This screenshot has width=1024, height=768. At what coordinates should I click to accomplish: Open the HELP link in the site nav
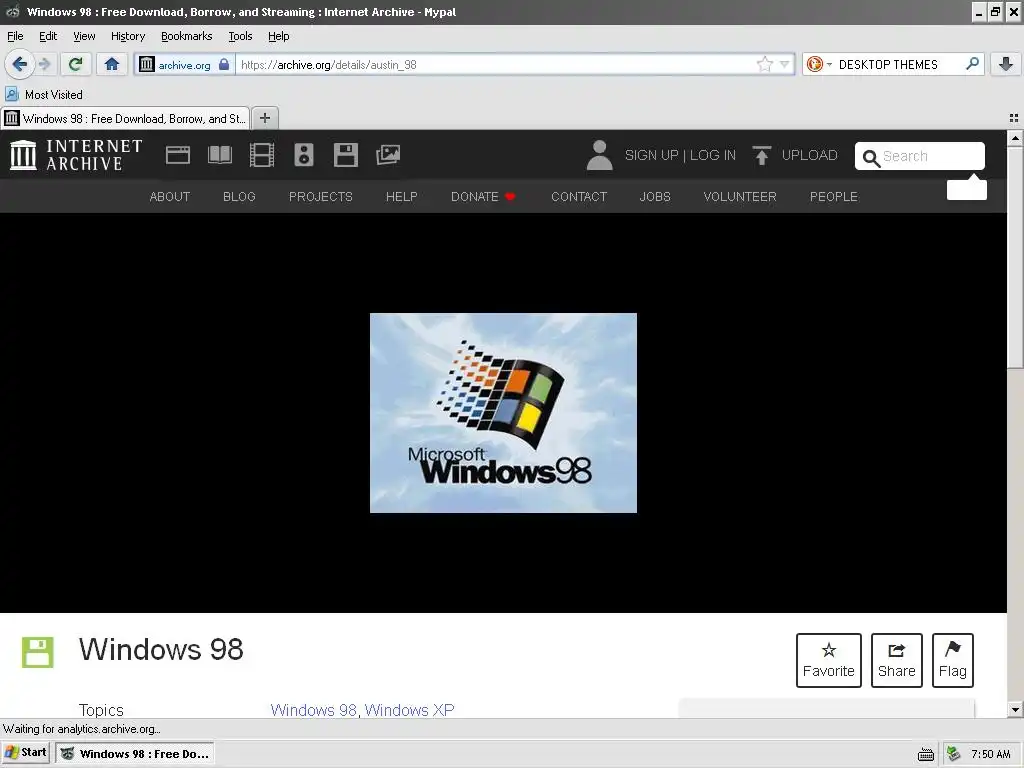click(x=402, y=197)
